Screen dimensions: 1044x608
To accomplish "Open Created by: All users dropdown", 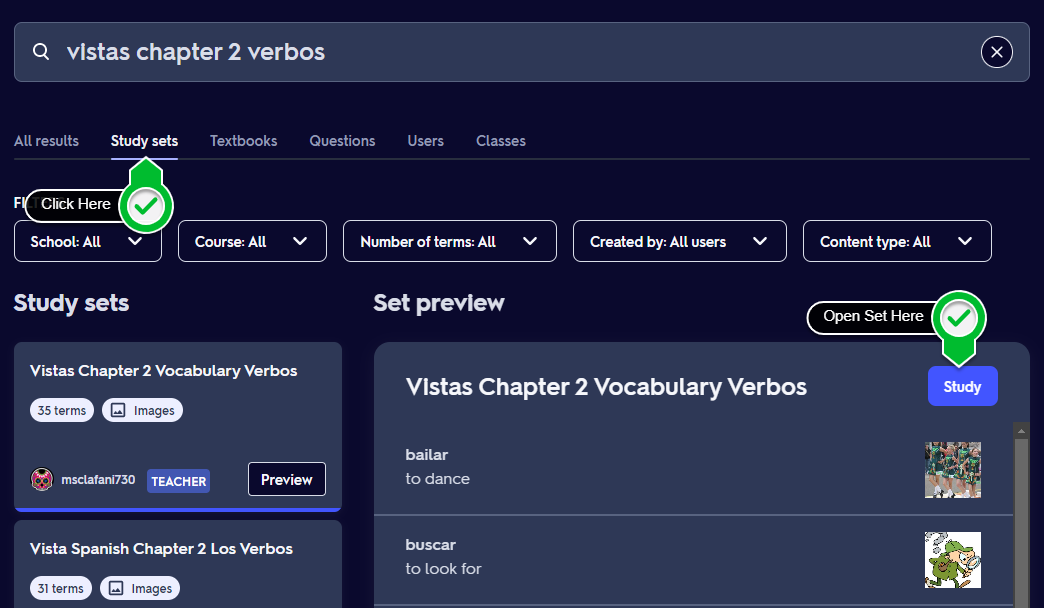I will (679, 242).
